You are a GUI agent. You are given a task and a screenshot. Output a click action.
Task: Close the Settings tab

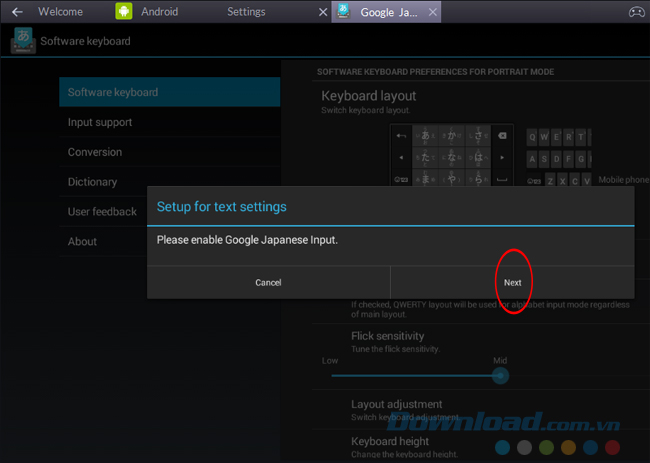(323, 12)
